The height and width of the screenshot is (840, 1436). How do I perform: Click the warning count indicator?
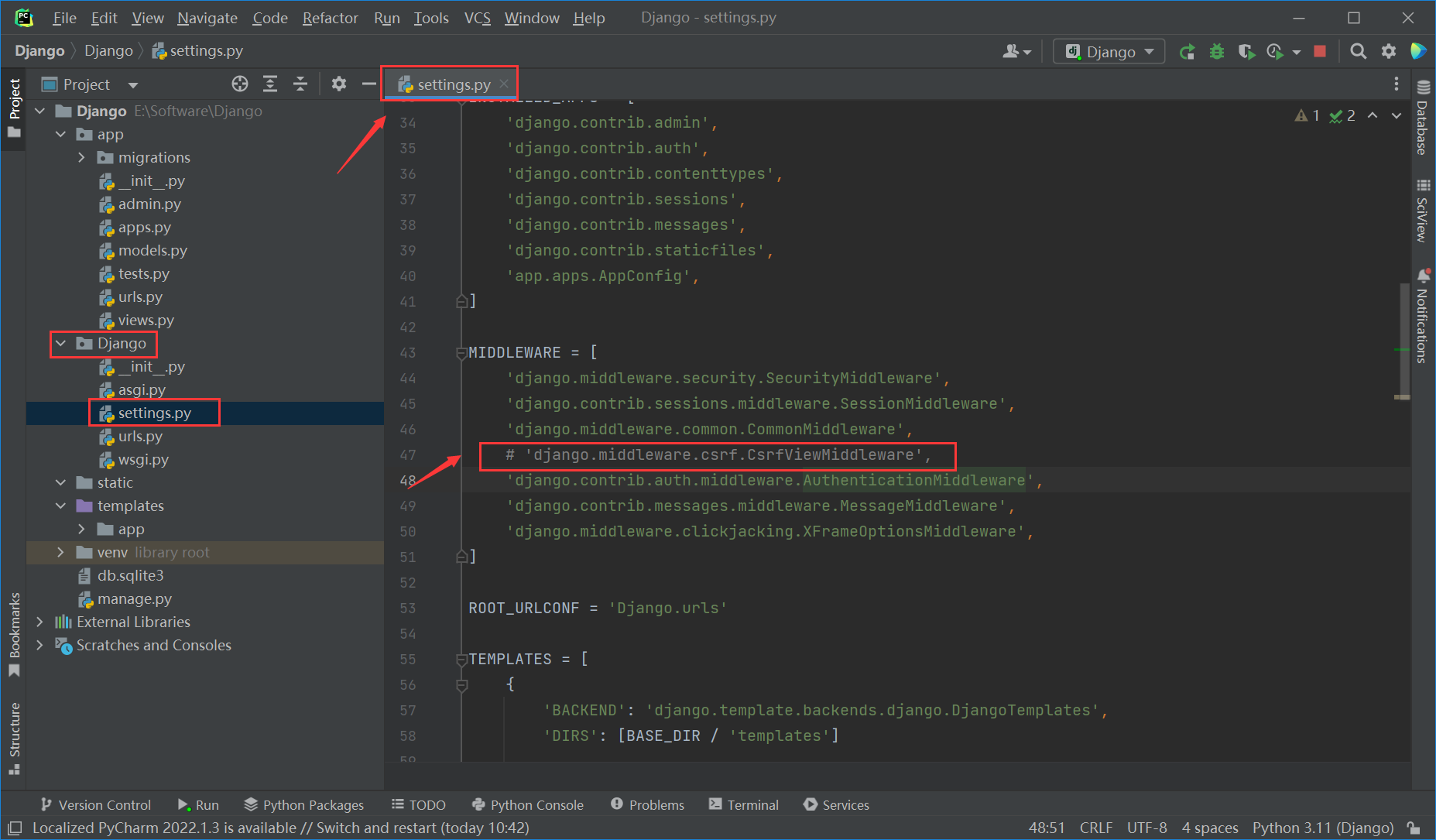(x=1307, y=115)
